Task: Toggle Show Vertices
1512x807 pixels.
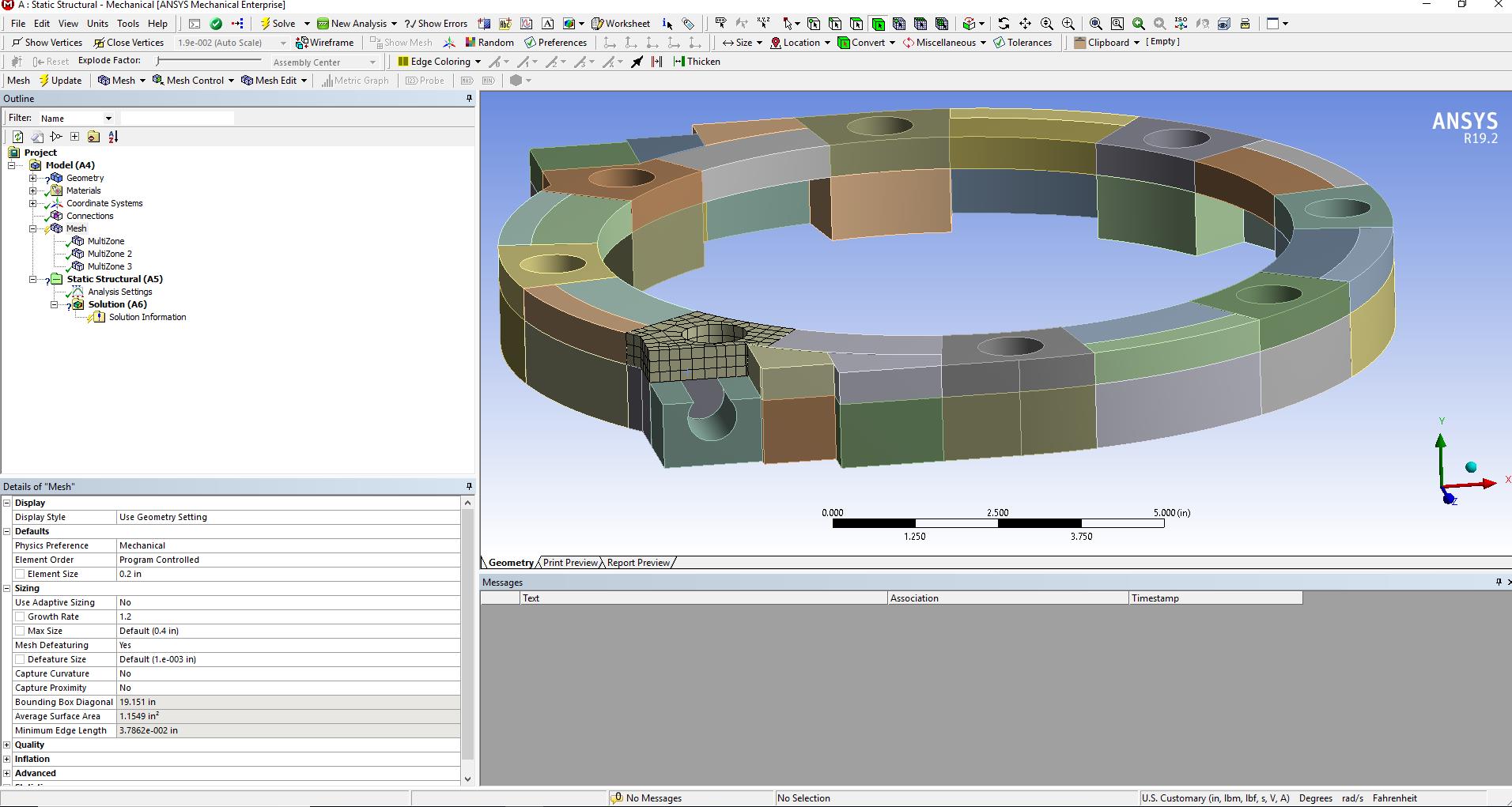Action: coord(47,43)
